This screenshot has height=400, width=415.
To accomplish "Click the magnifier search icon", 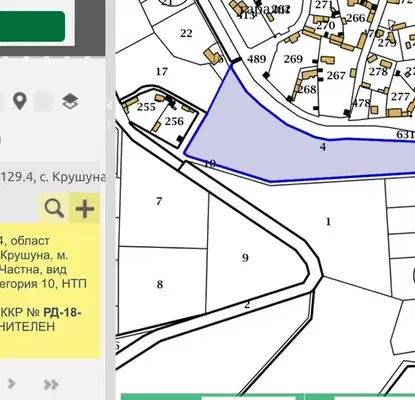I will coord(54,209).
